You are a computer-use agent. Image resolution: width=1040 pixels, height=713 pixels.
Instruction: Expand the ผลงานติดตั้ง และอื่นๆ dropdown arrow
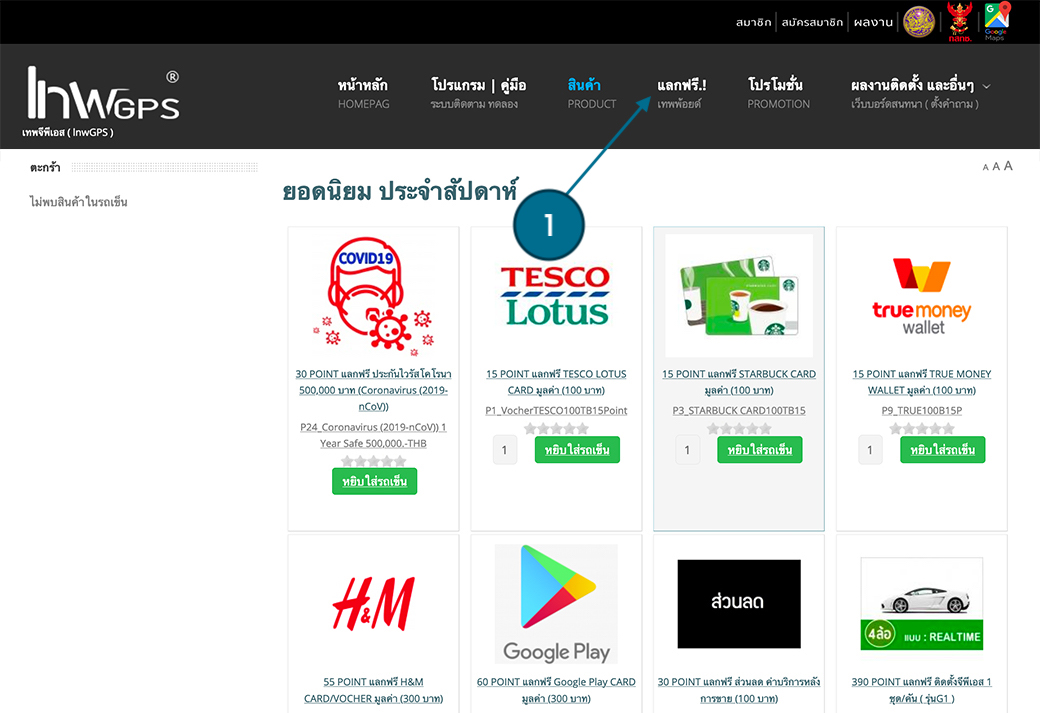tap(987, 86)
